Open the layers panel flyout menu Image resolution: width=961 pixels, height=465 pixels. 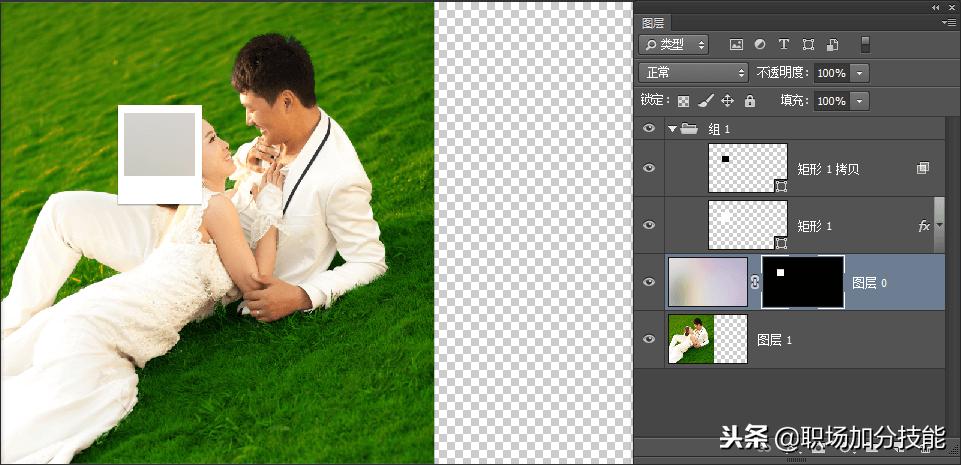pos(948,23)
